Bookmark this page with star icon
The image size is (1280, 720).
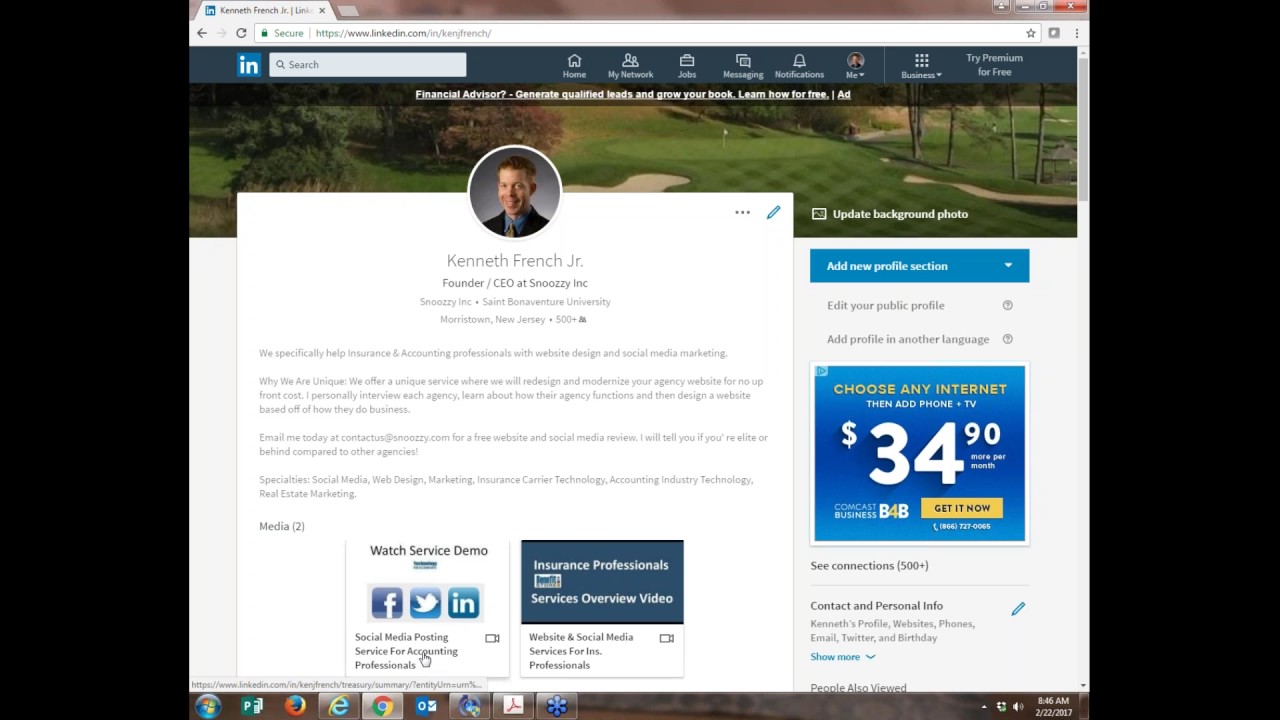coord(1031,33)
